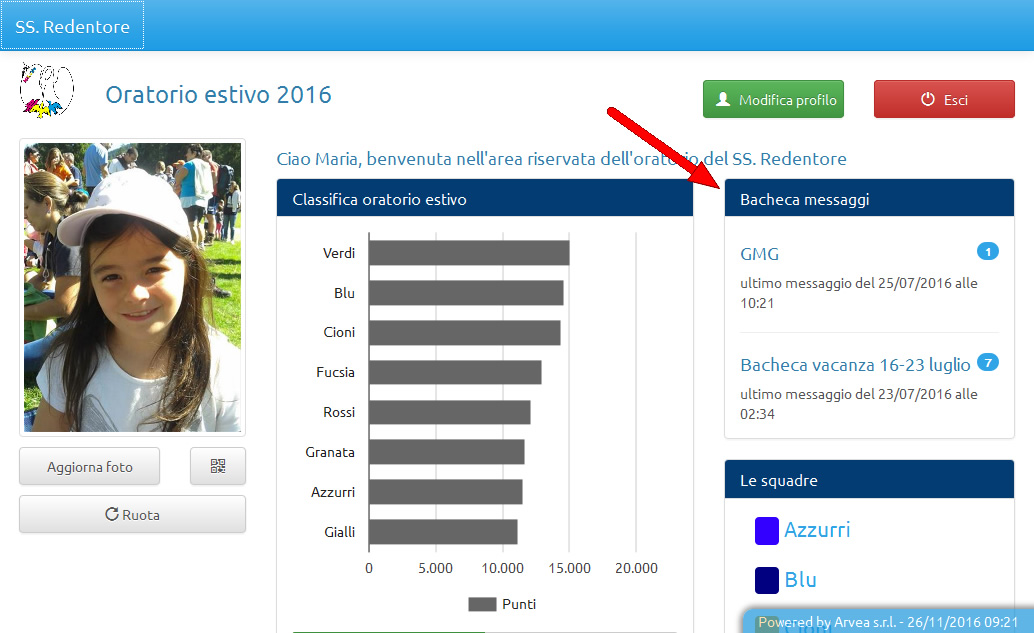This screenshot has height=633, width=1034.
Task: Click the 20.000 axis label
Action: coord(636,568)
